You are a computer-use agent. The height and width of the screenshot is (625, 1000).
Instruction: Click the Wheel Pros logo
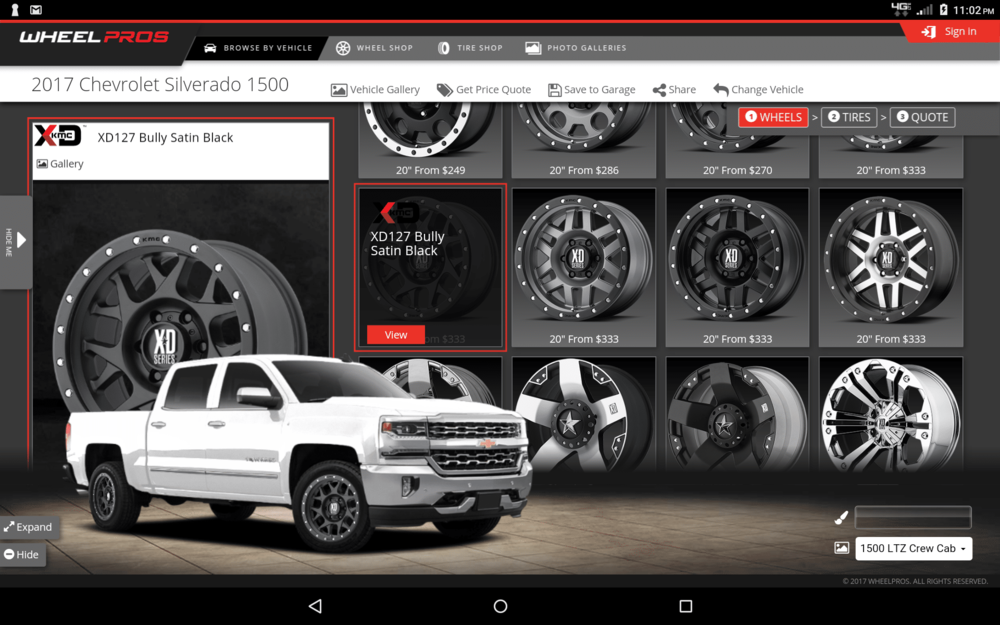click(94, 37)
